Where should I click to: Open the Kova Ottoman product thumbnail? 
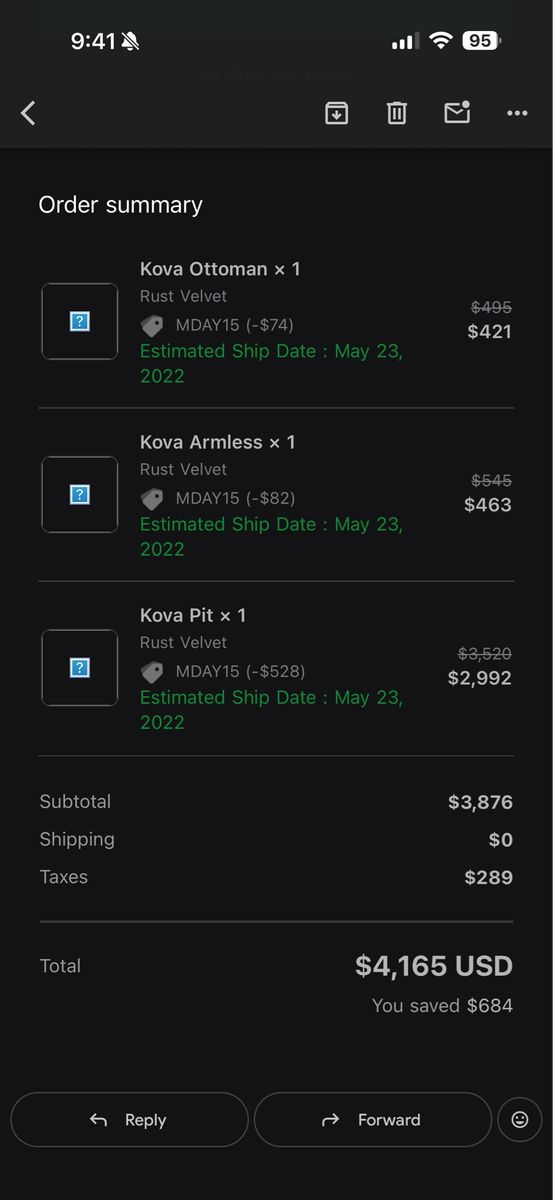80,322
